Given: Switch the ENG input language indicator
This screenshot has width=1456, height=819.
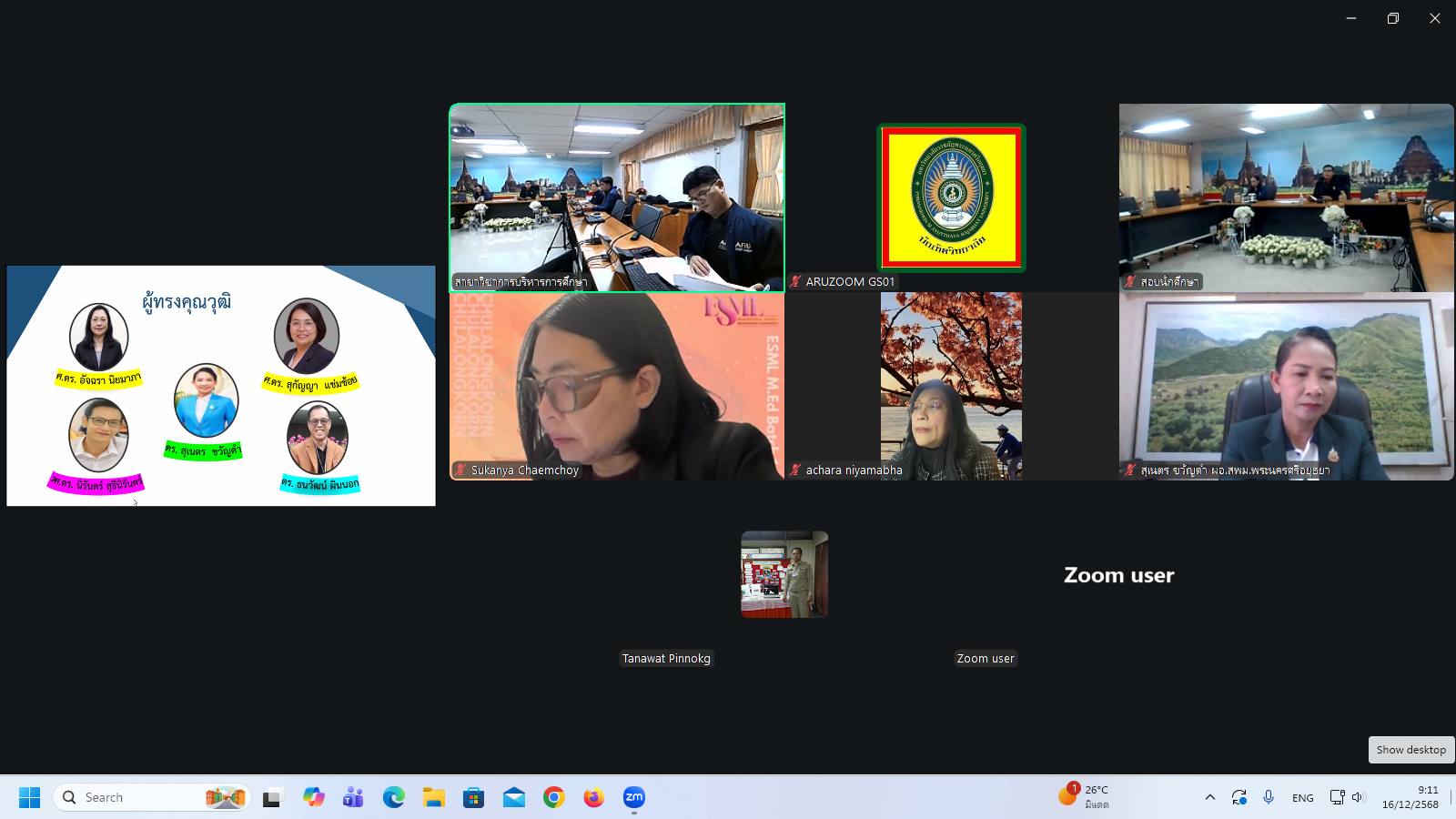Looking at the screenshot, I should pyautogui.click(x=1302, y=797).
